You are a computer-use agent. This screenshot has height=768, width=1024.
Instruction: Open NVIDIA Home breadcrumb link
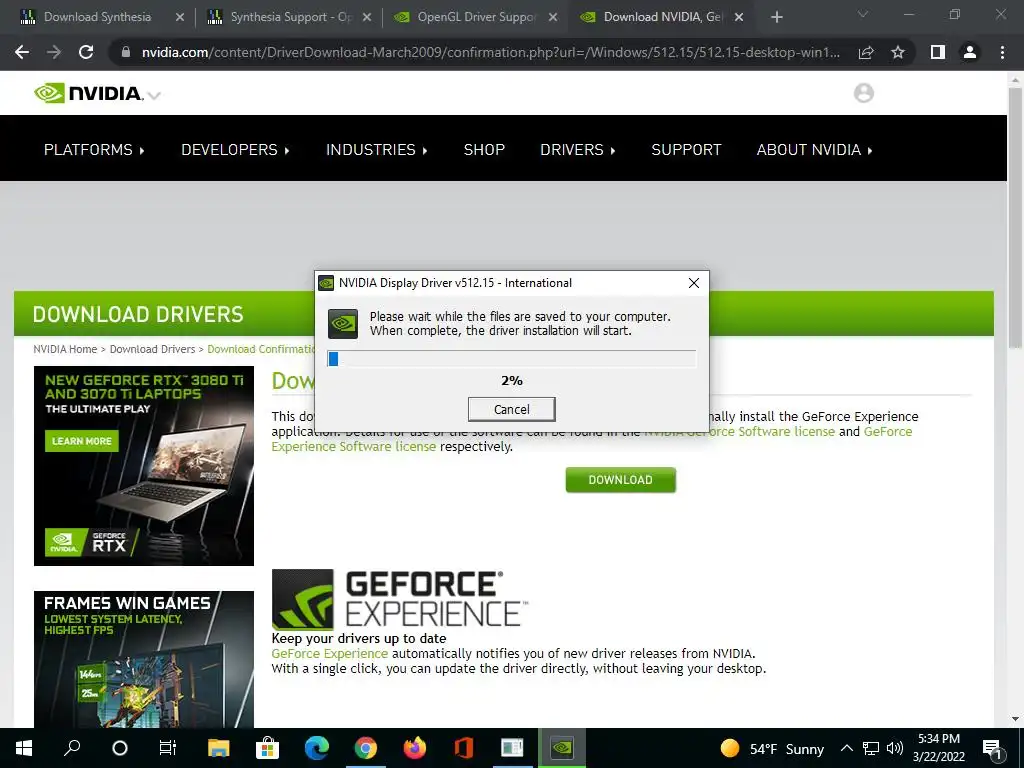pos(65,349)
